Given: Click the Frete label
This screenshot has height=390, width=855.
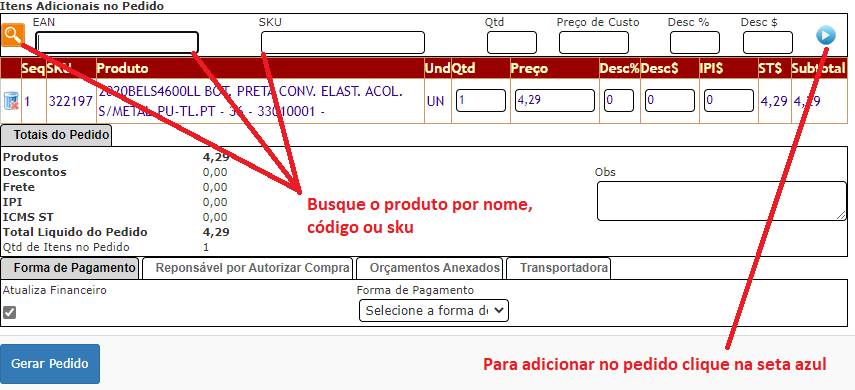Looking at the screenshot, I should 19,187.
